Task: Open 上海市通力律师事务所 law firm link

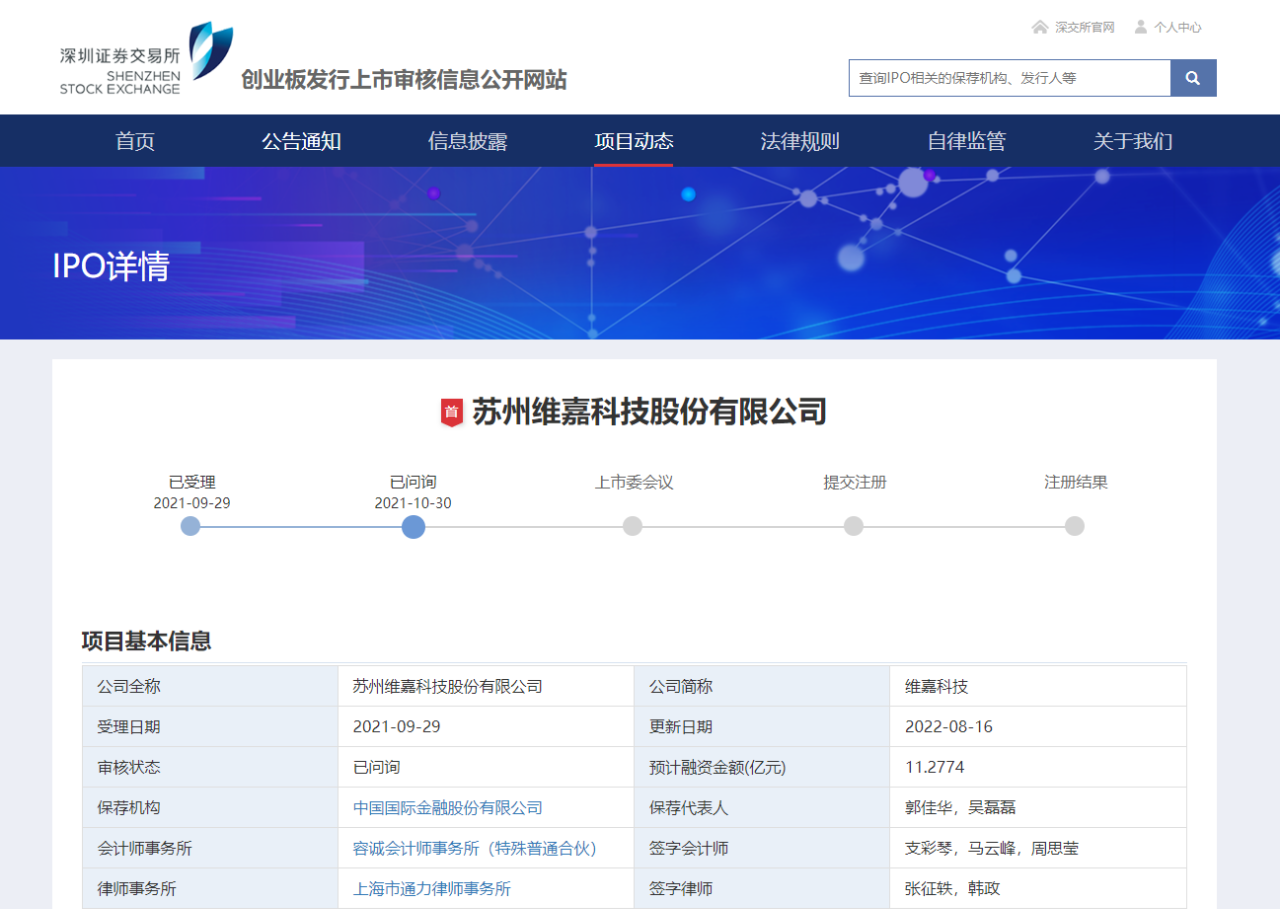Action: [432, 888]
